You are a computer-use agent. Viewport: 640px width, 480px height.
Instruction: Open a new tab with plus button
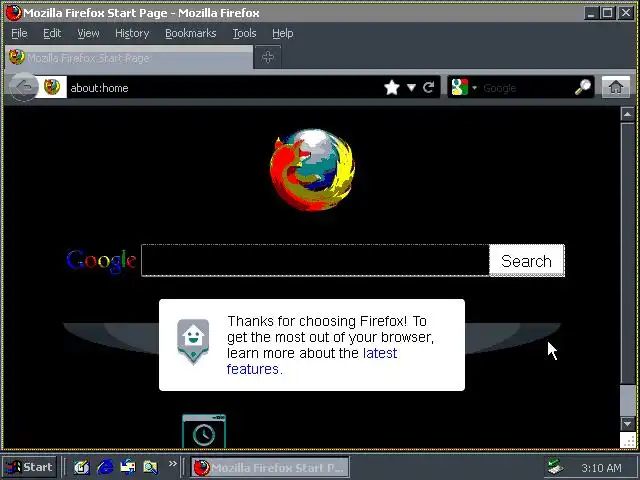pos(267,57)
